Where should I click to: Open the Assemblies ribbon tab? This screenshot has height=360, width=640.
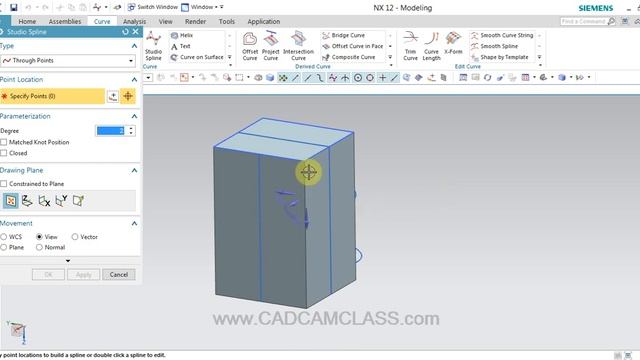(x=65, y=21)
